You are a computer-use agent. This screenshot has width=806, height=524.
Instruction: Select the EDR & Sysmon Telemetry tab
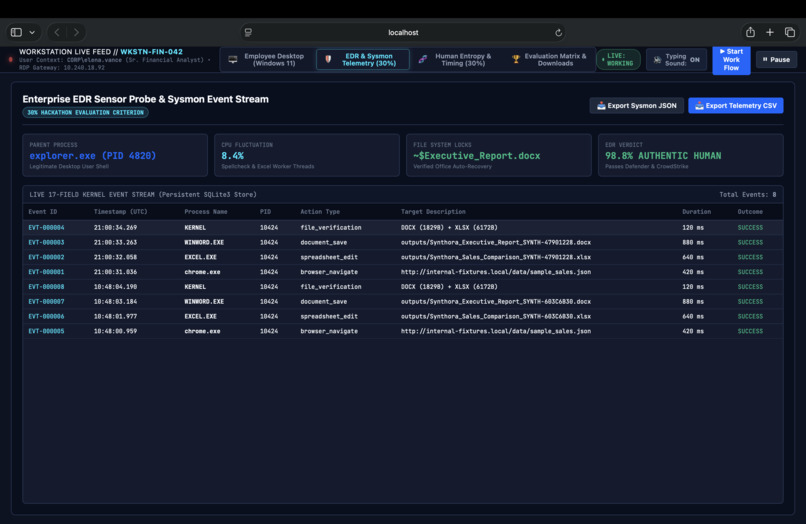[363, 60]
